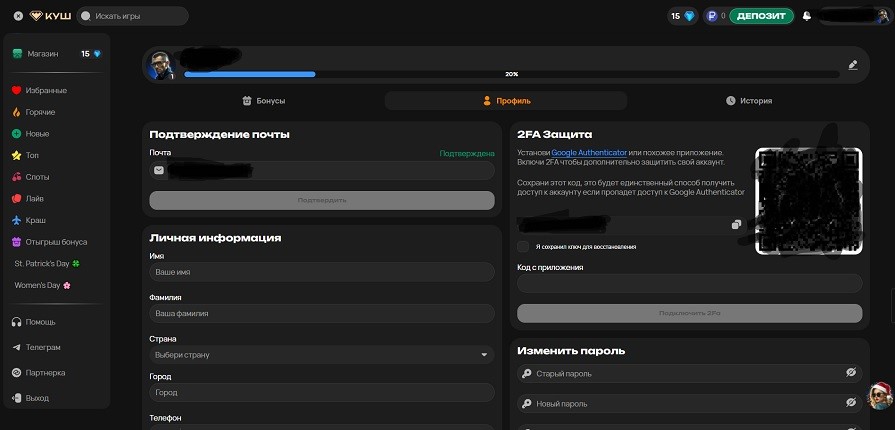
Task: Open Телеграм link in sidebar
Action: tap(43, 347)
